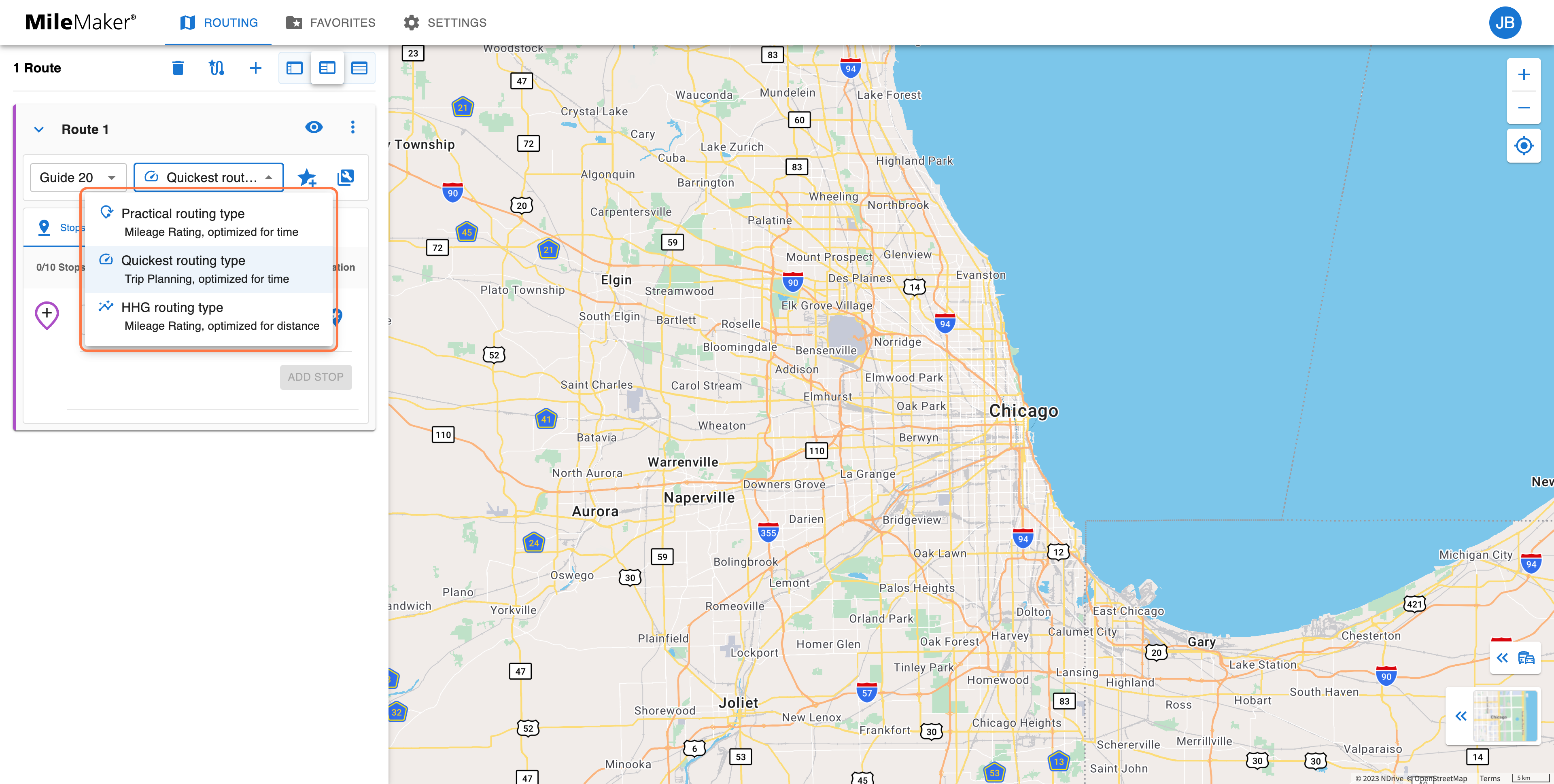Select HHG routing type option

(x=209, y=317)
